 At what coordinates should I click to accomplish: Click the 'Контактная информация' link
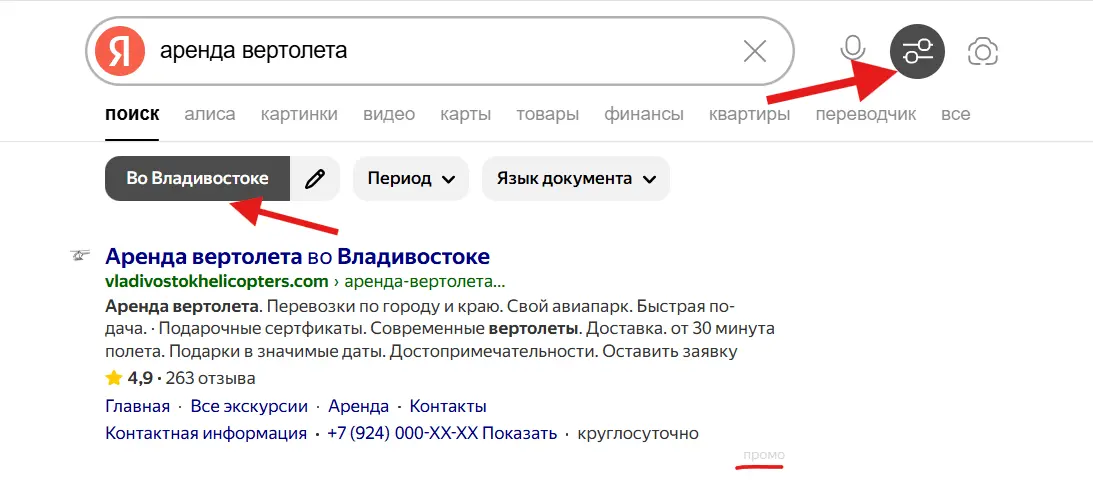point(206,434)
